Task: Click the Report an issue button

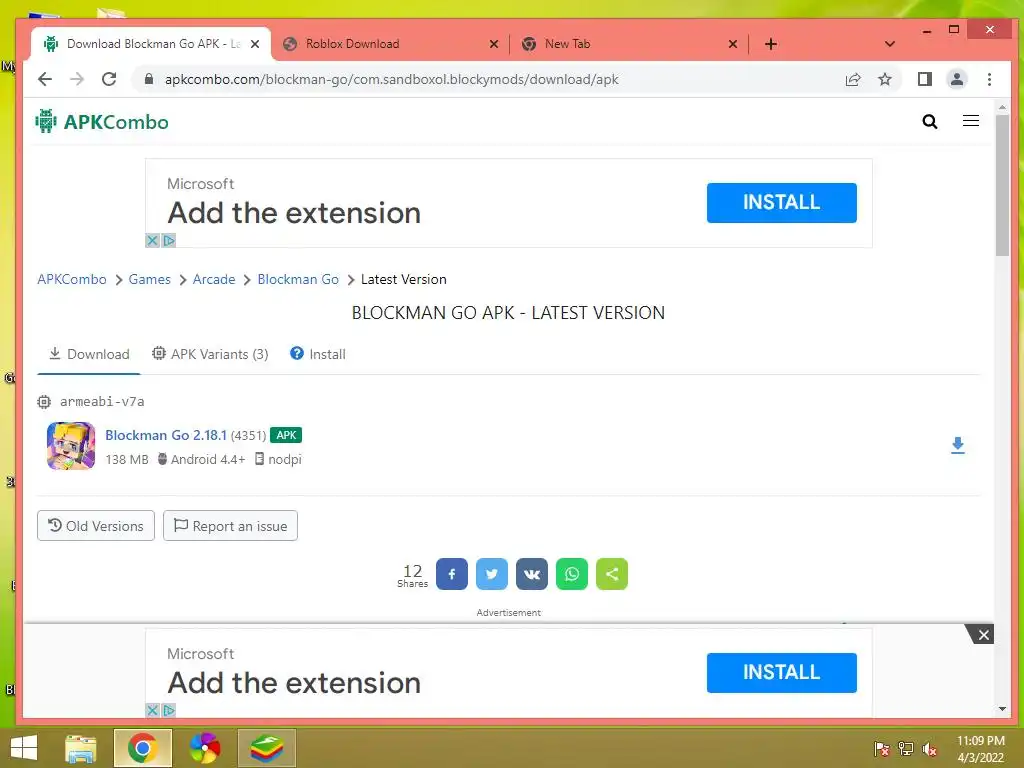Action: [231, 526]
